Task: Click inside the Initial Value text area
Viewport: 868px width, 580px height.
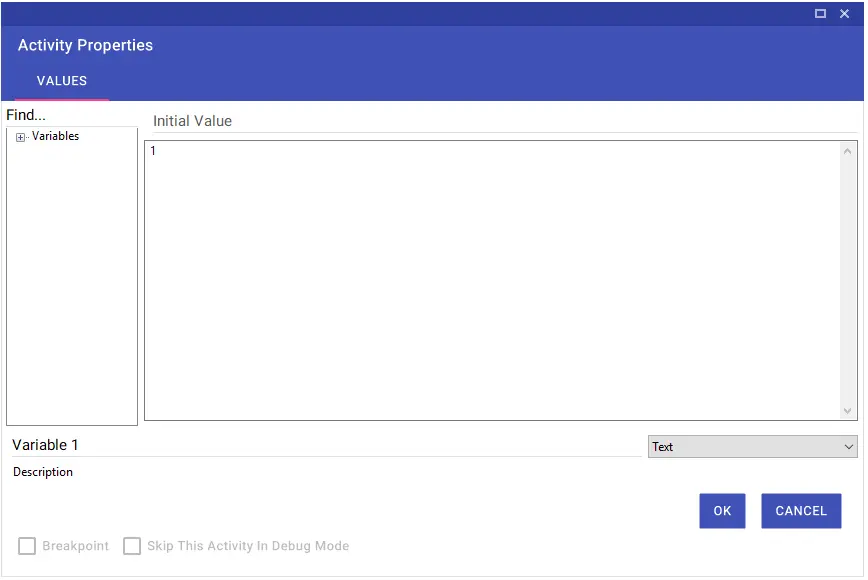Action: [493, 280]
